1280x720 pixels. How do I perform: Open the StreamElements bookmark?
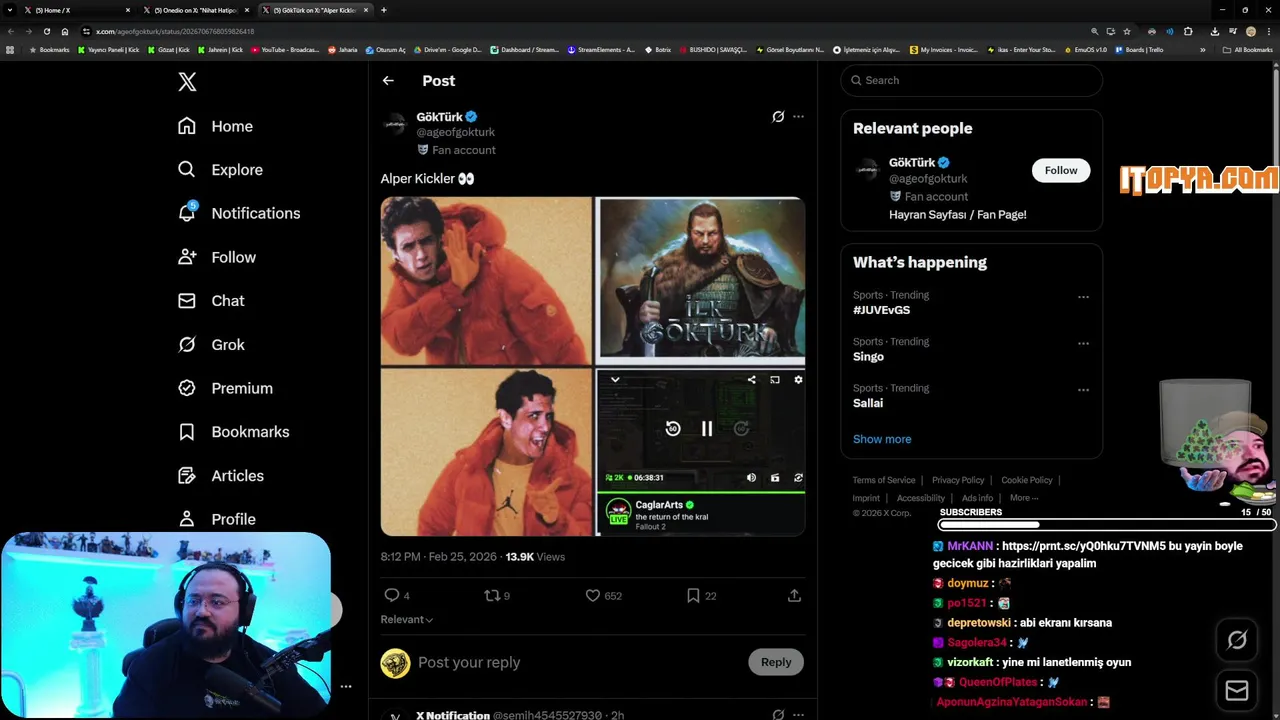pyautogui.click(x=601, y=49)
